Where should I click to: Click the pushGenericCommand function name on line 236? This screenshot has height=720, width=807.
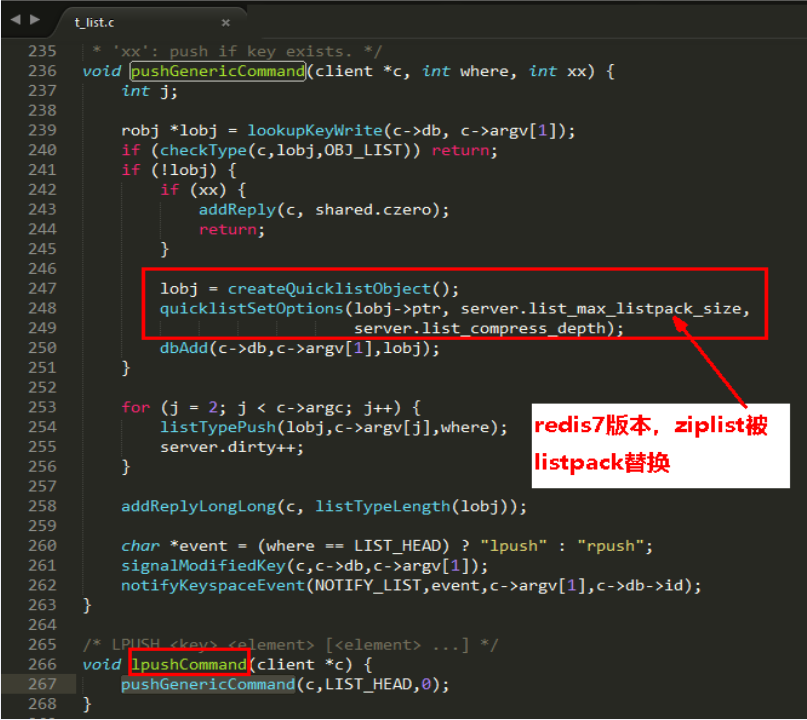pyautogui.click(x=218, y=71)
